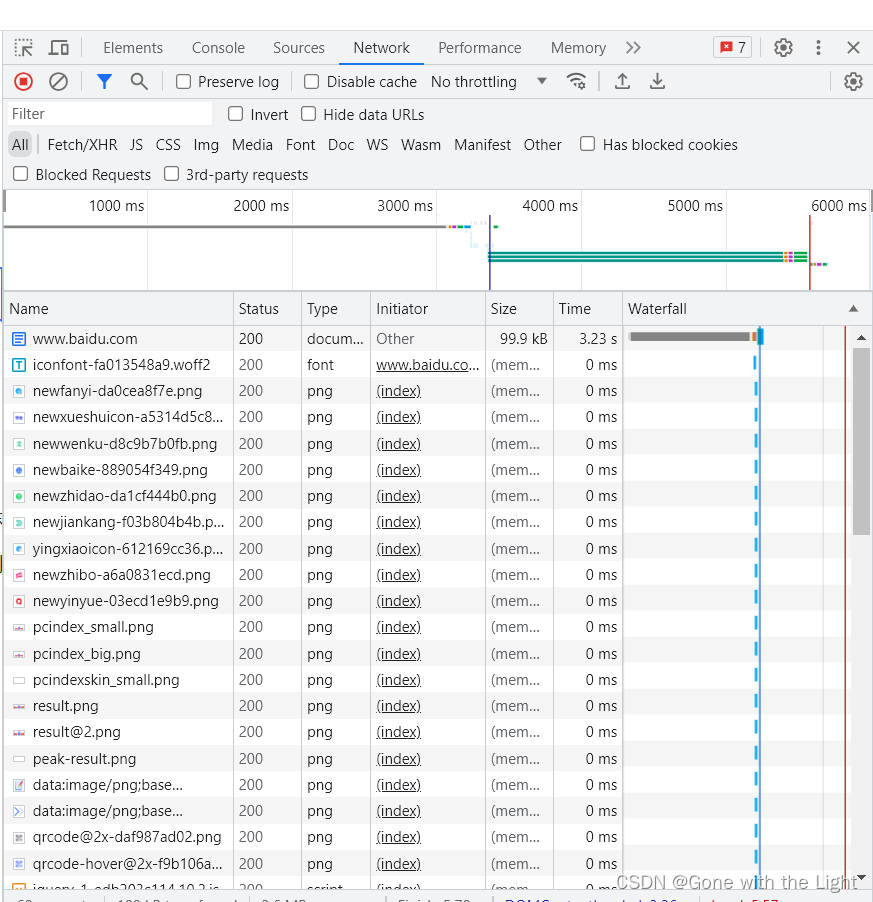The width and height of the screenshot is (873, 902).
Task: Import HAR file upload icon
Action: point(622,82)
